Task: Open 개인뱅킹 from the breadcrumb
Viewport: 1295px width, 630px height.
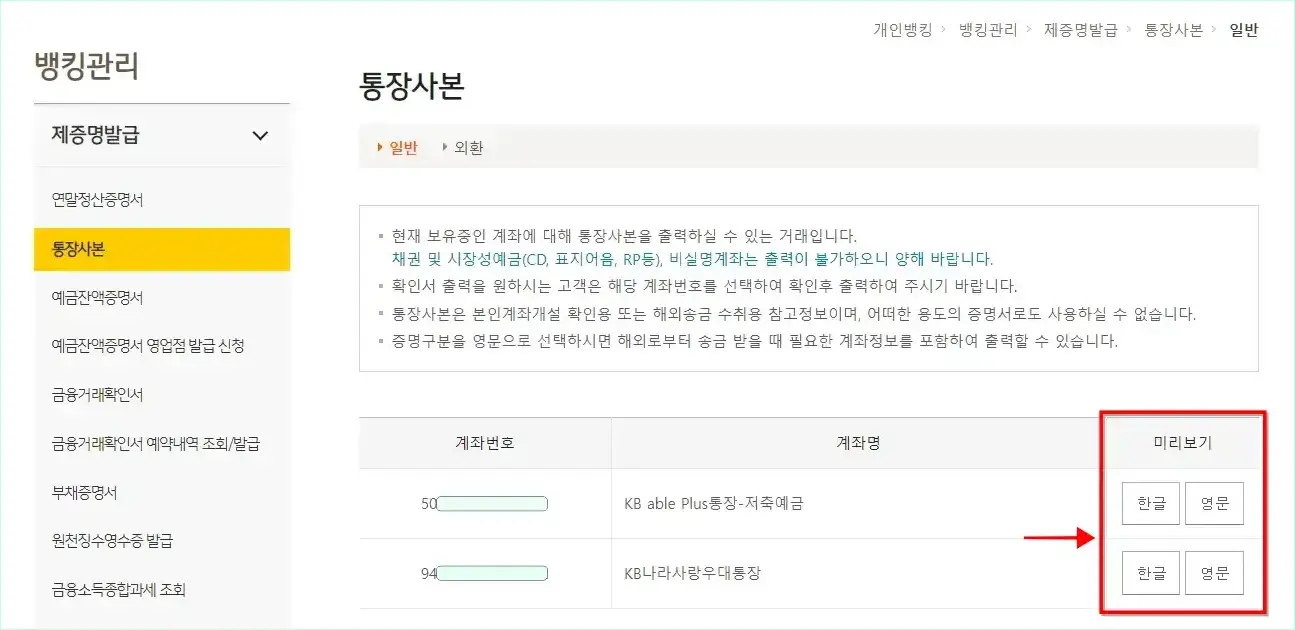Action: point(904,30)
